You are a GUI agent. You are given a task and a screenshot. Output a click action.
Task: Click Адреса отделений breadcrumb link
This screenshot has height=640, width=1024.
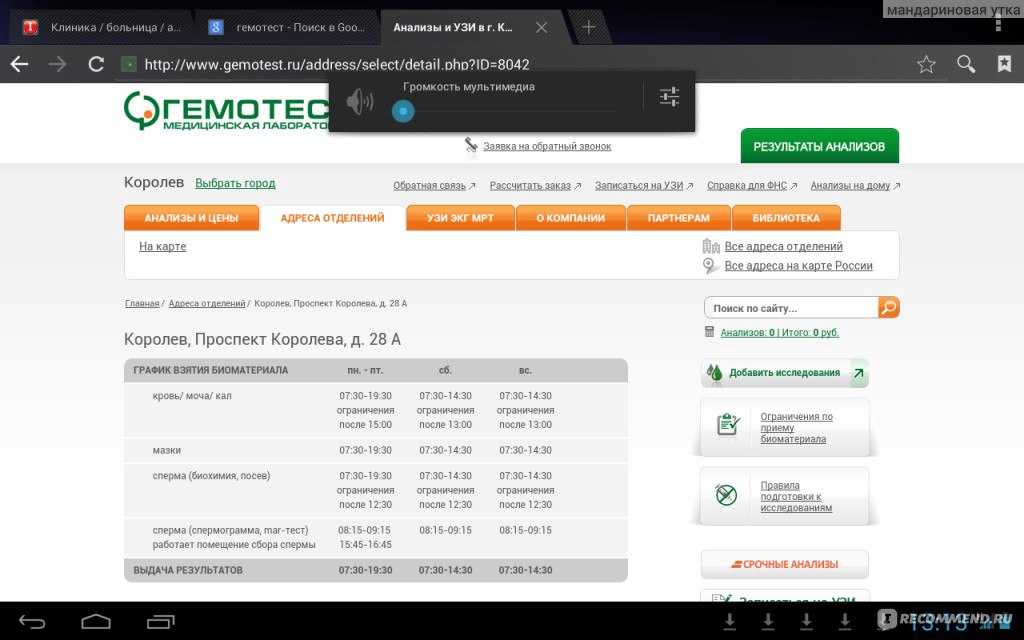207,304
